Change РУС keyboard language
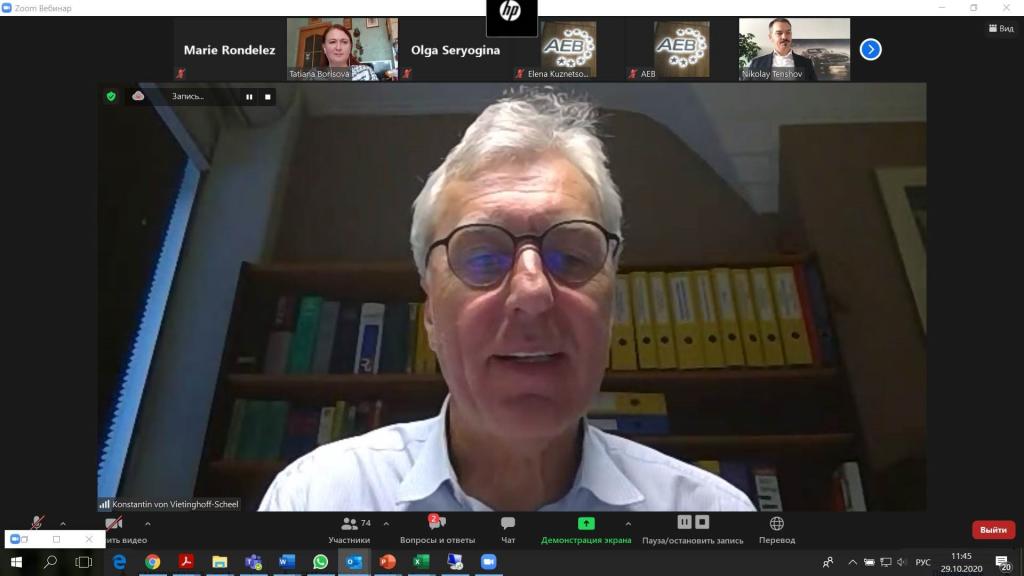1024x576 pixels. click(x=923, y=562)
